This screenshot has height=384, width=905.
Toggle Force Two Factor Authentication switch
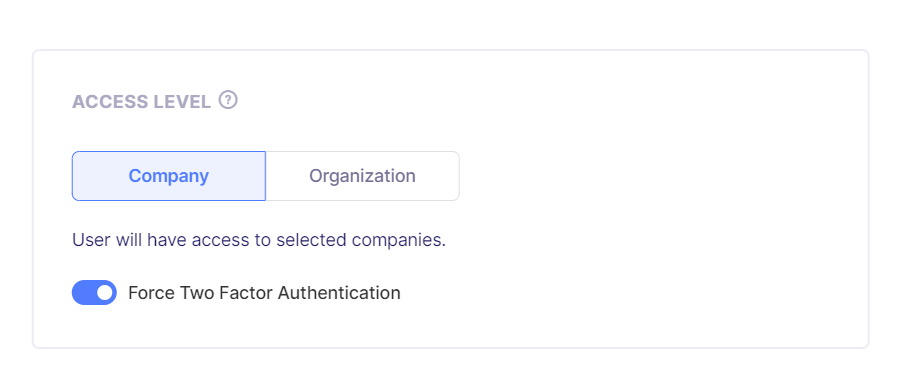(x=94, y=293)
